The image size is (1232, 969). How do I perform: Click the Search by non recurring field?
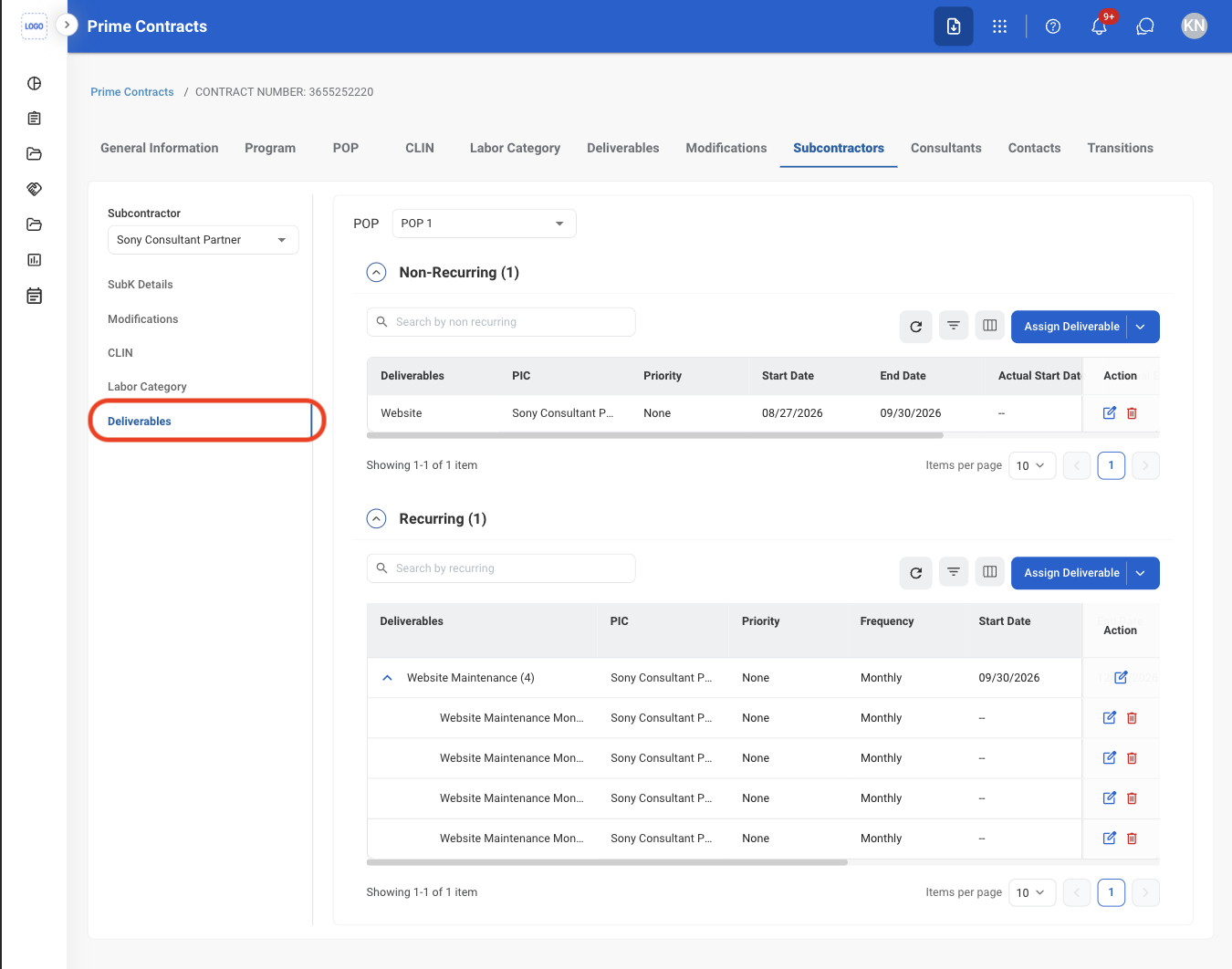tap(501, 322)
